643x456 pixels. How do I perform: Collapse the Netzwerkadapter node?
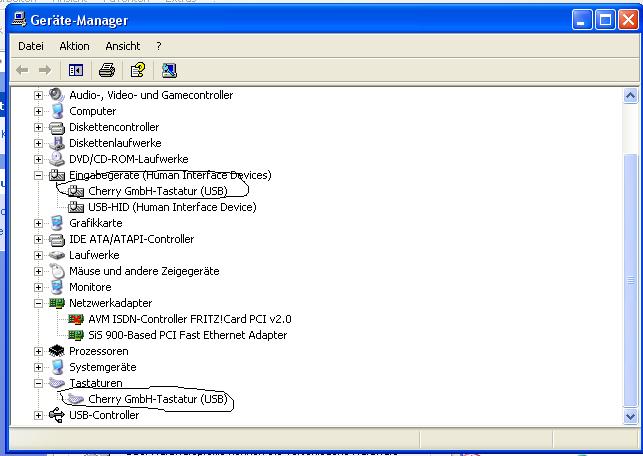pos(38,303)
